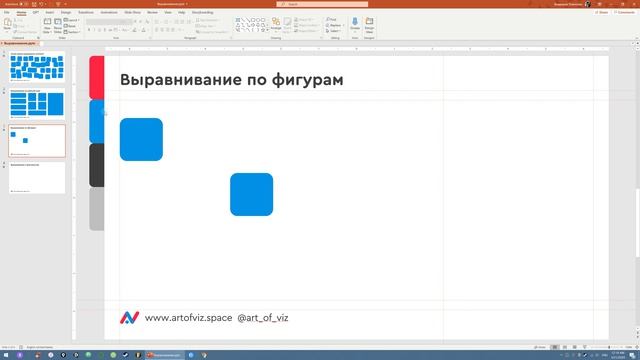Switch to the Slide Show ribbon tab
The image size is (640, 360).
[132, 13]
